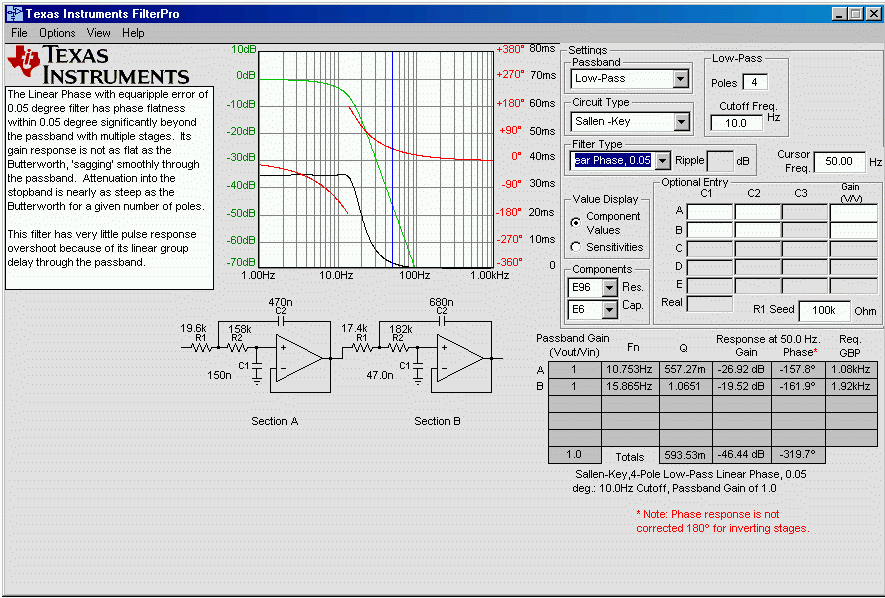This screenshot has height=598, width=885.
Task: Click the Optional Entry row A Gain field
Action: tap(853, 212)
